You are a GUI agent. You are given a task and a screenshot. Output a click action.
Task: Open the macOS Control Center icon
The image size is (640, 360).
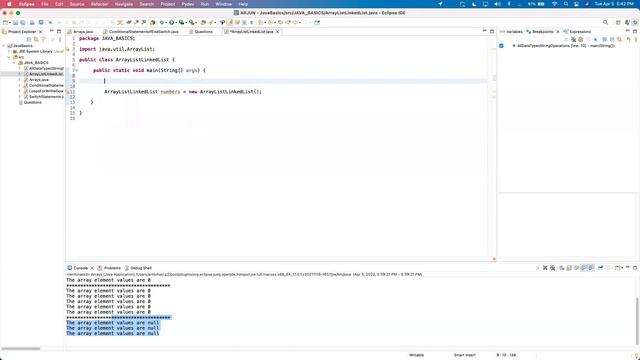(576, 4)
